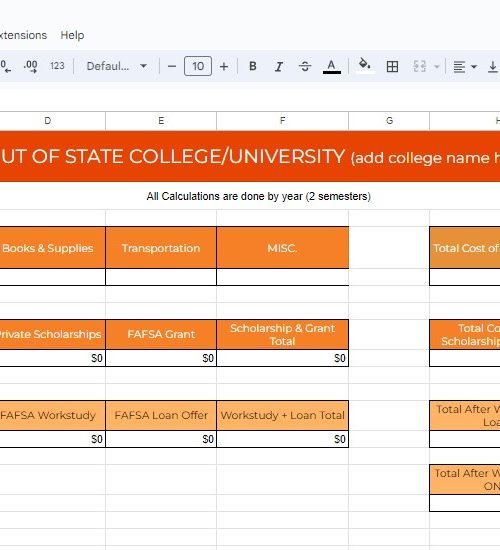This screenshot has width=500, height=550.
Task: Decrease font size with minus button
Action: [172, 66]
